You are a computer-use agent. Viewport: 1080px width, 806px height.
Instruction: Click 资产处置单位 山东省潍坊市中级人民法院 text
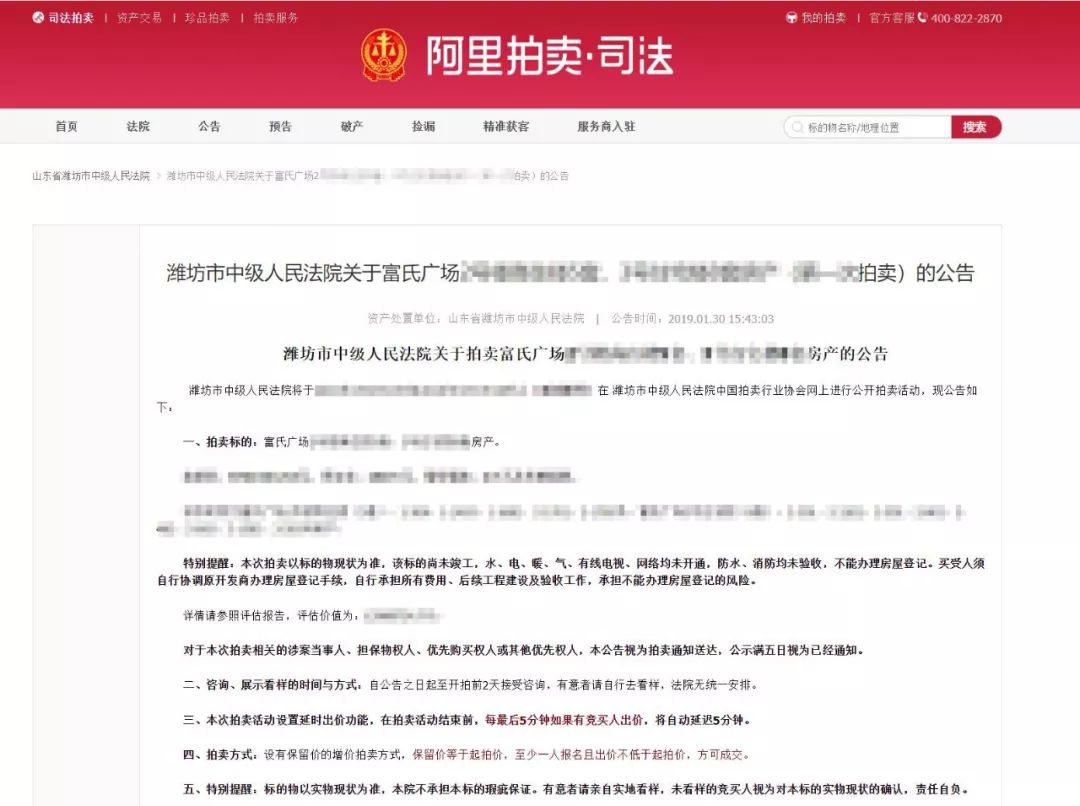tap(476, 319)
